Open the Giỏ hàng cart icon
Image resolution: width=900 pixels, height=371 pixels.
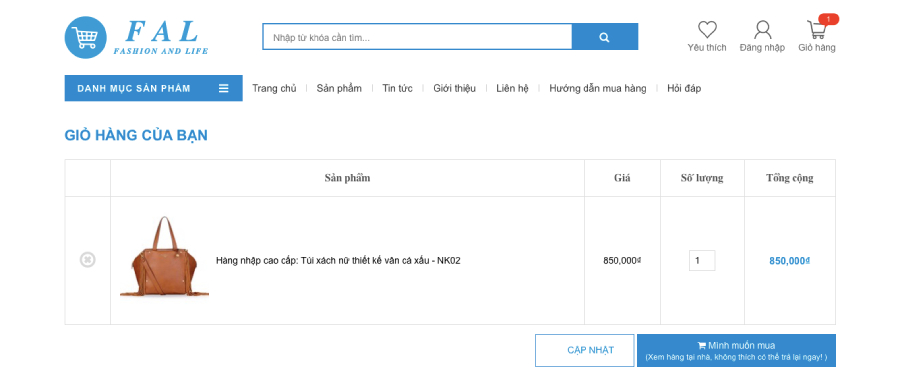pos(816,29)
